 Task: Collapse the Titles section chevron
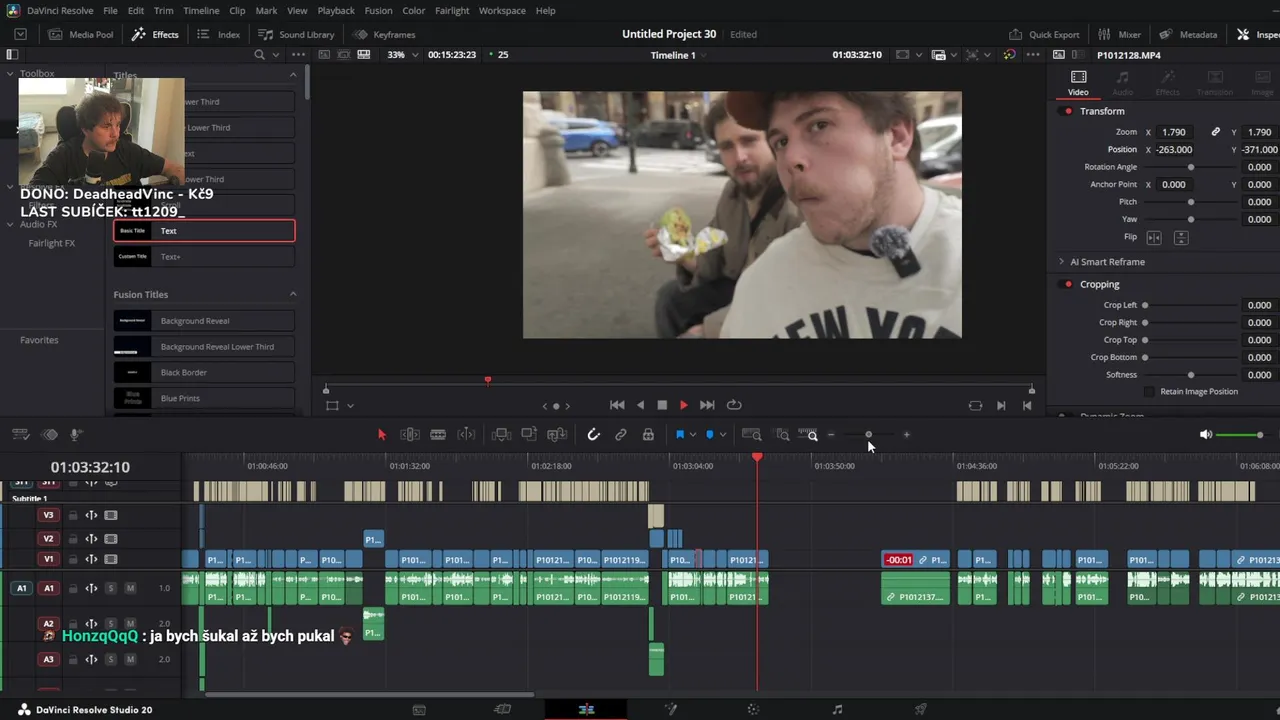coord(293,75)
